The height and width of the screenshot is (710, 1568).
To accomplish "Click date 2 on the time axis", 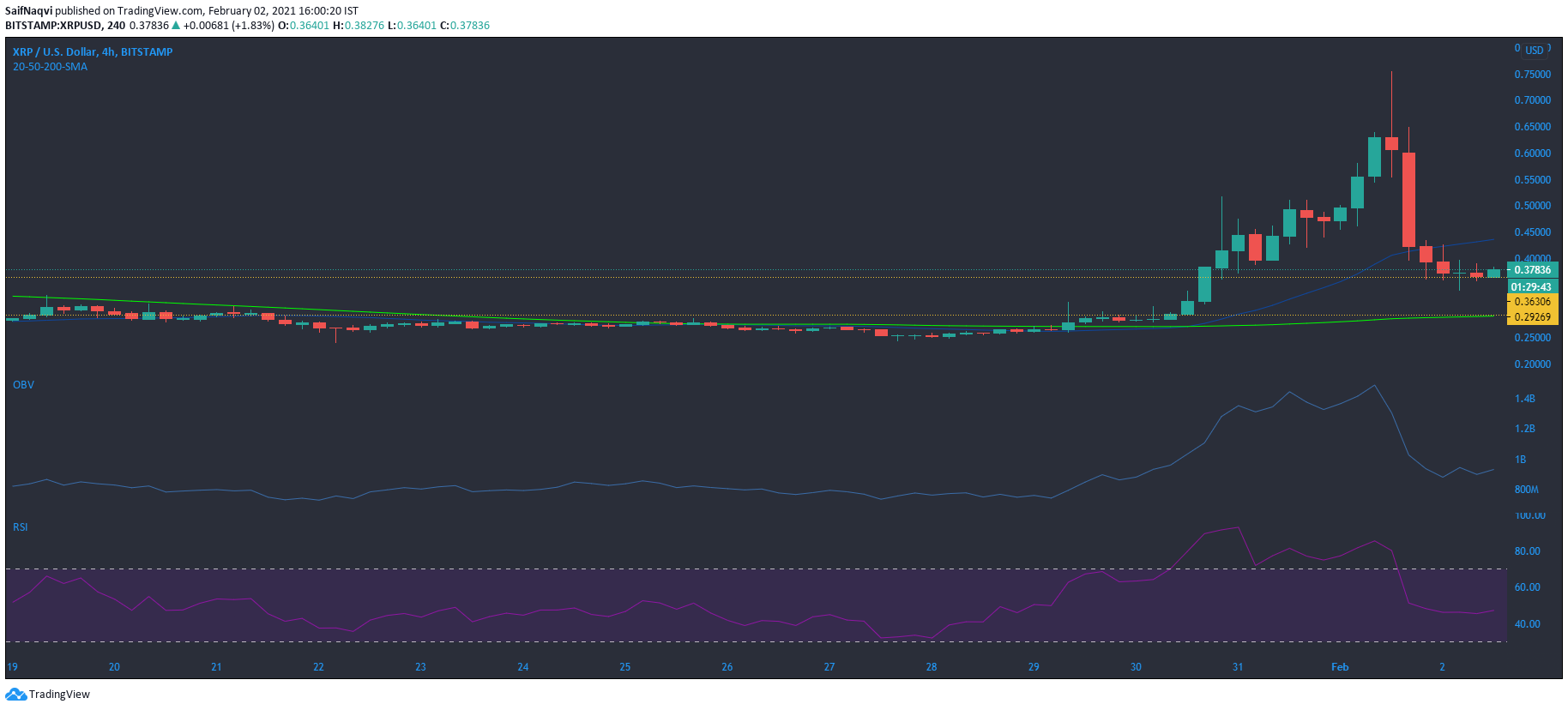I will pyautogui.click(x=1442, y=667).
